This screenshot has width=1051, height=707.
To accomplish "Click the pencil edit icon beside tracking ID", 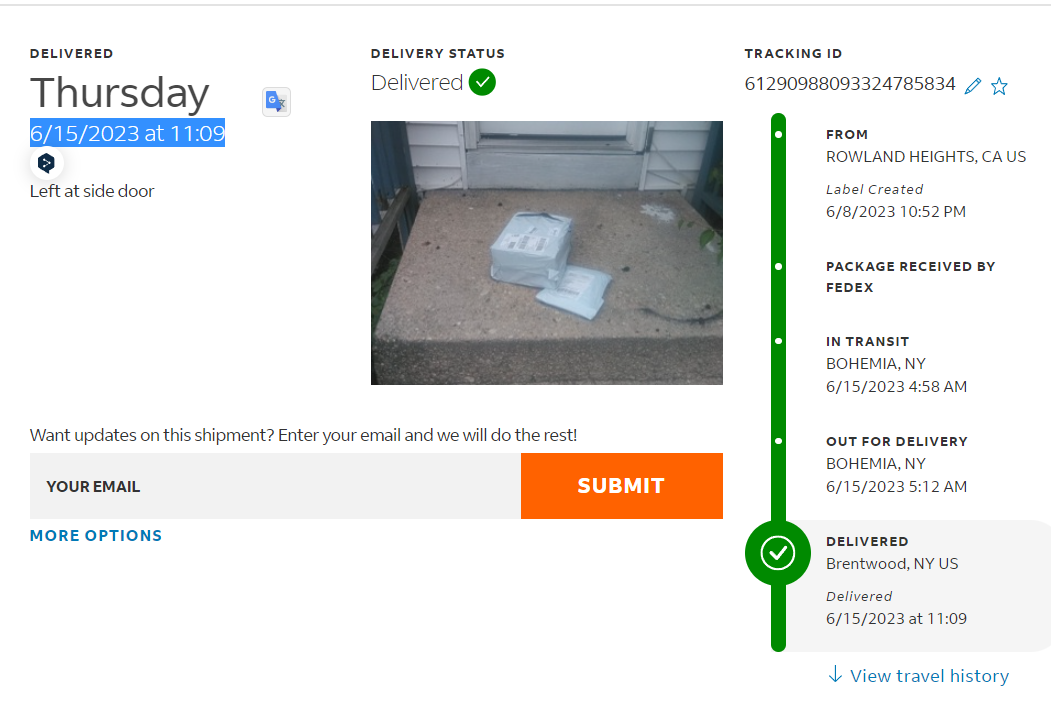I will point(973,86).
